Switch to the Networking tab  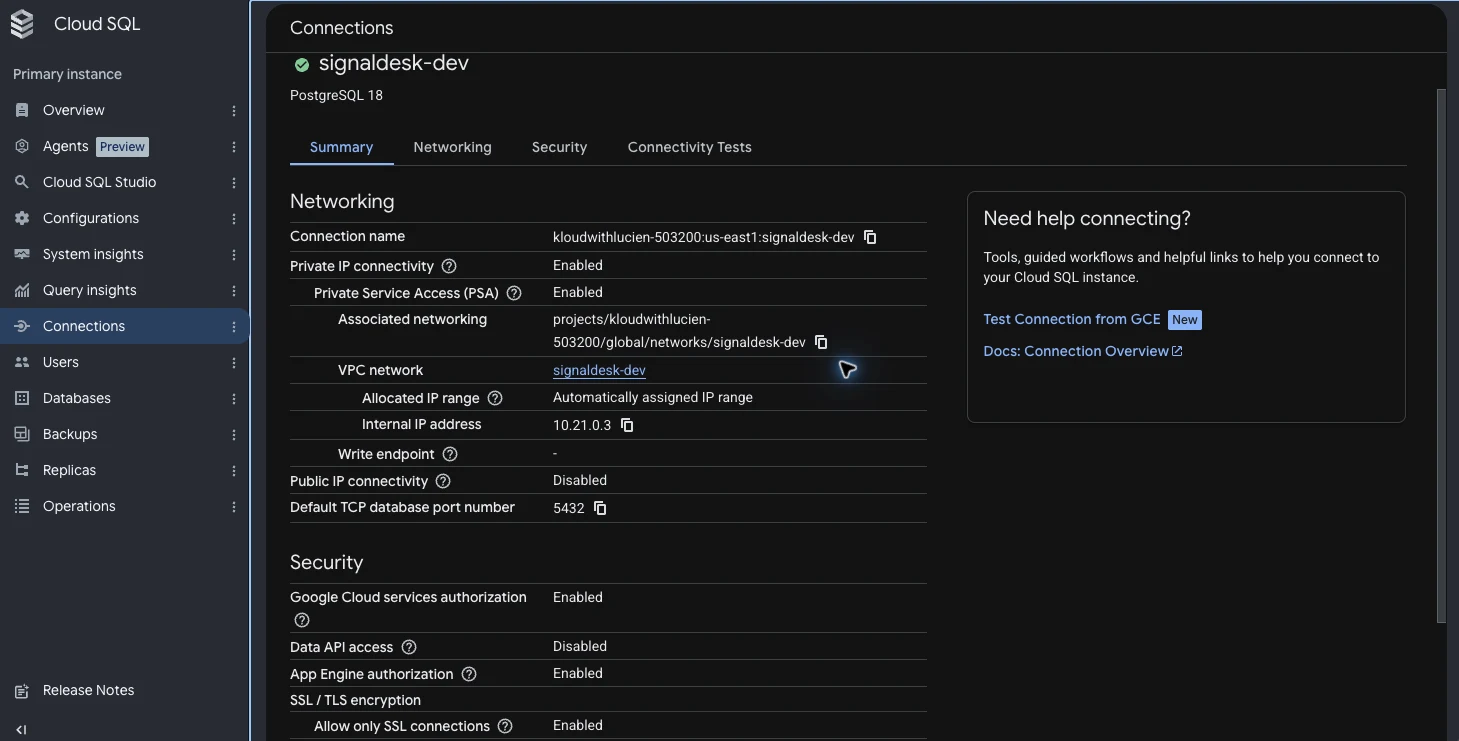coord(452,147)
